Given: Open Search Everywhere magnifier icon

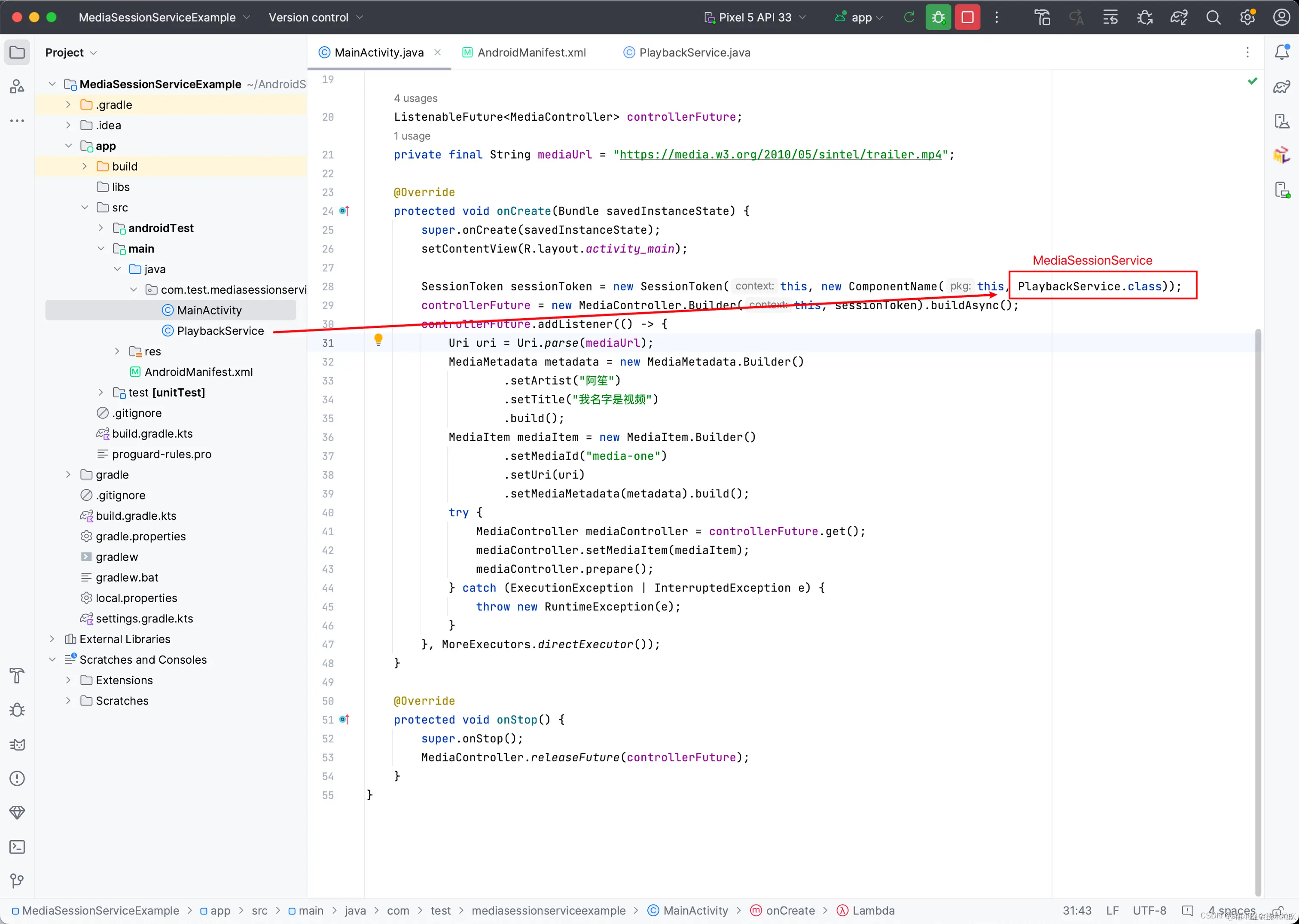Looking at the screenshot, I should click(x=1213, y=17).
